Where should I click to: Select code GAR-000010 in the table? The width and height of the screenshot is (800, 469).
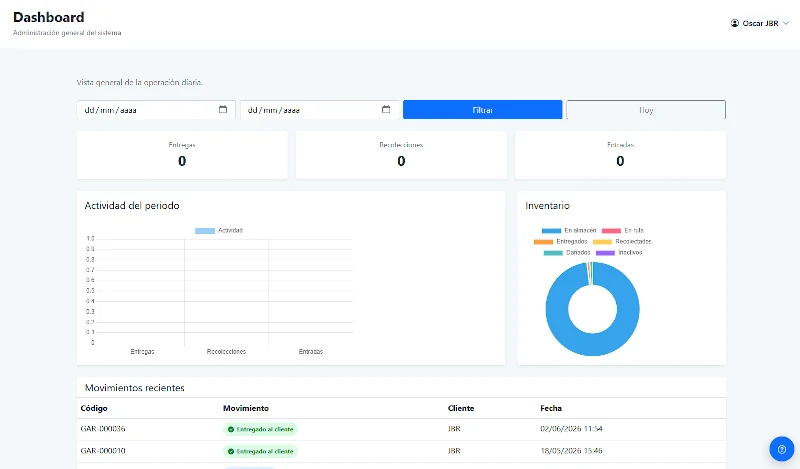103,451
